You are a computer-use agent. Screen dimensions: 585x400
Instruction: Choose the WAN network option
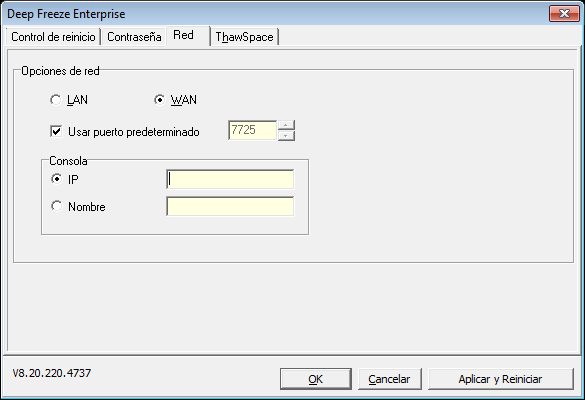(x=159, y=100)
